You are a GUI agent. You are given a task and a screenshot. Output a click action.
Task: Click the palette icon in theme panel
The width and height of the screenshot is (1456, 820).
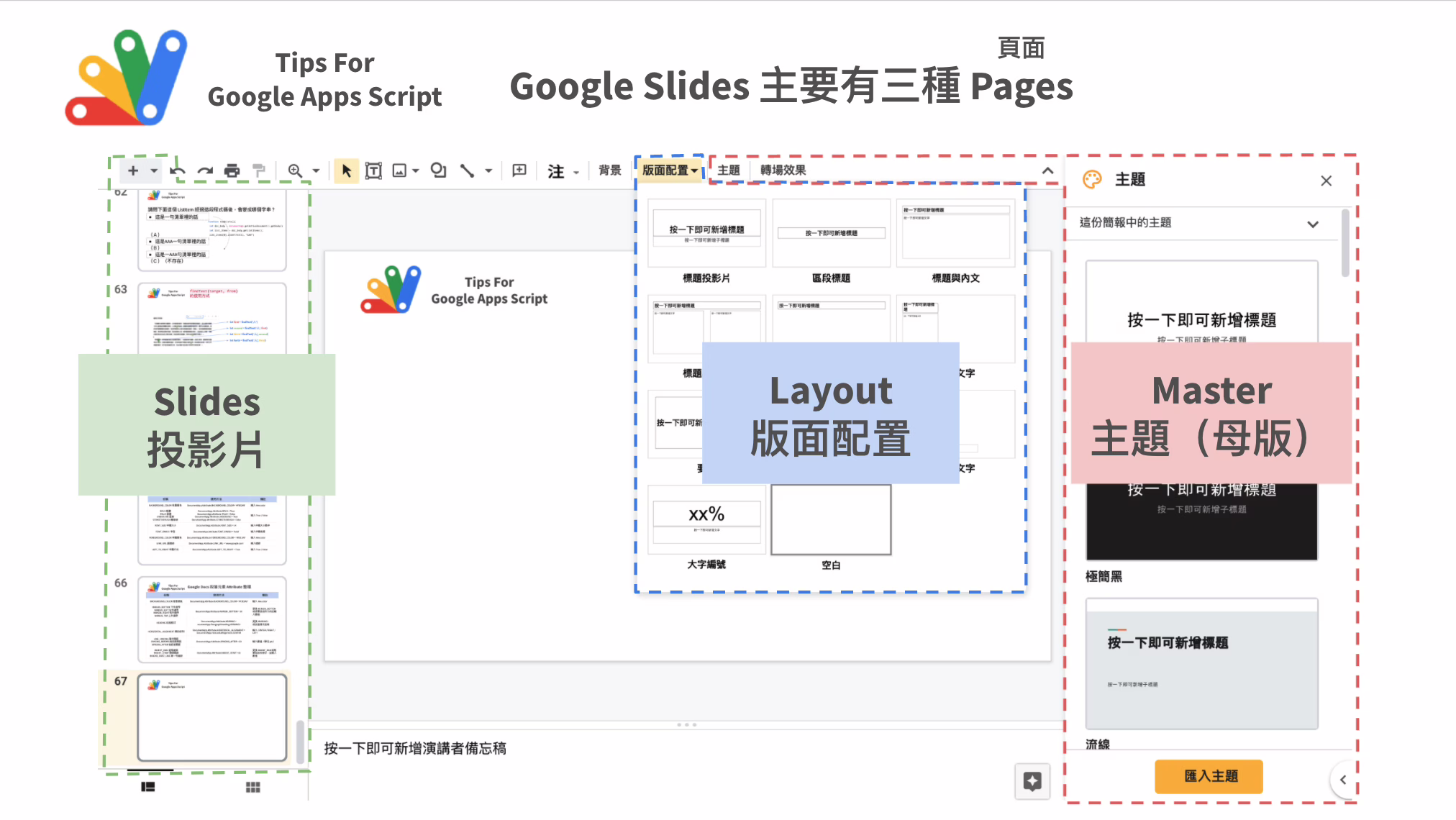(x=1091, y=180)
